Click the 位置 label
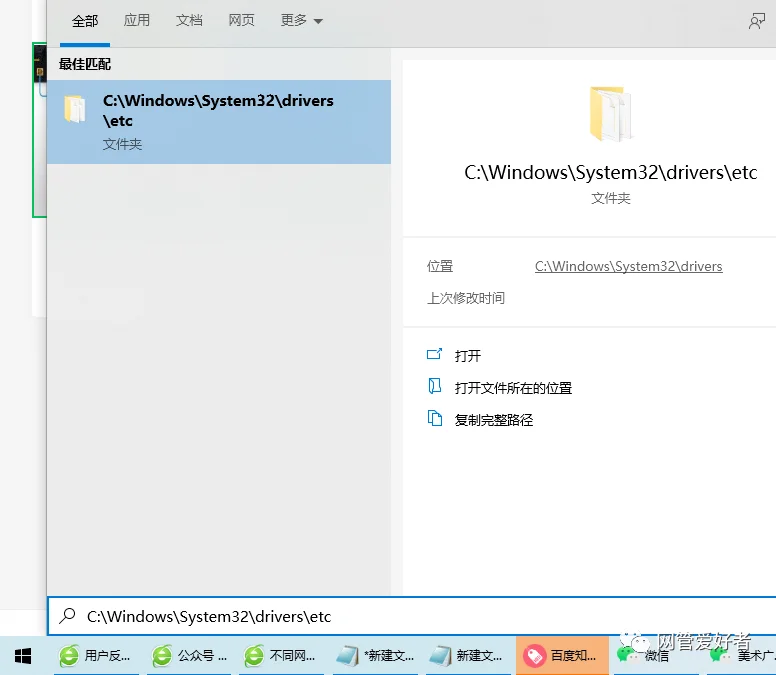The image size is (776, 675). (x=440, y=266)
